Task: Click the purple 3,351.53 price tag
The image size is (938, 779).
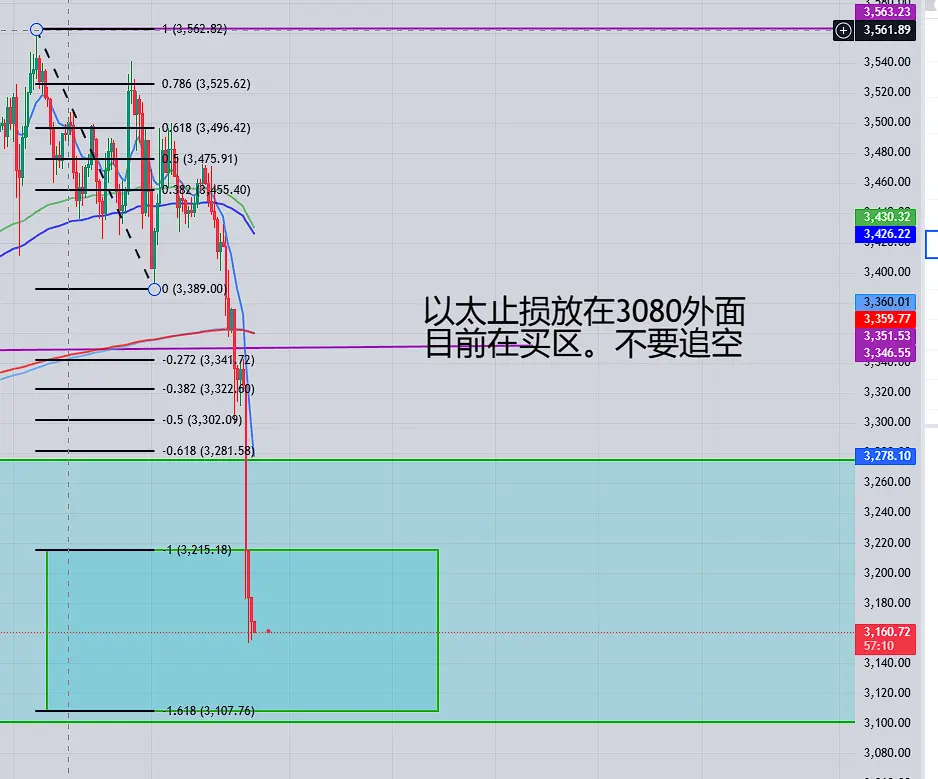Action: point(886,336)
